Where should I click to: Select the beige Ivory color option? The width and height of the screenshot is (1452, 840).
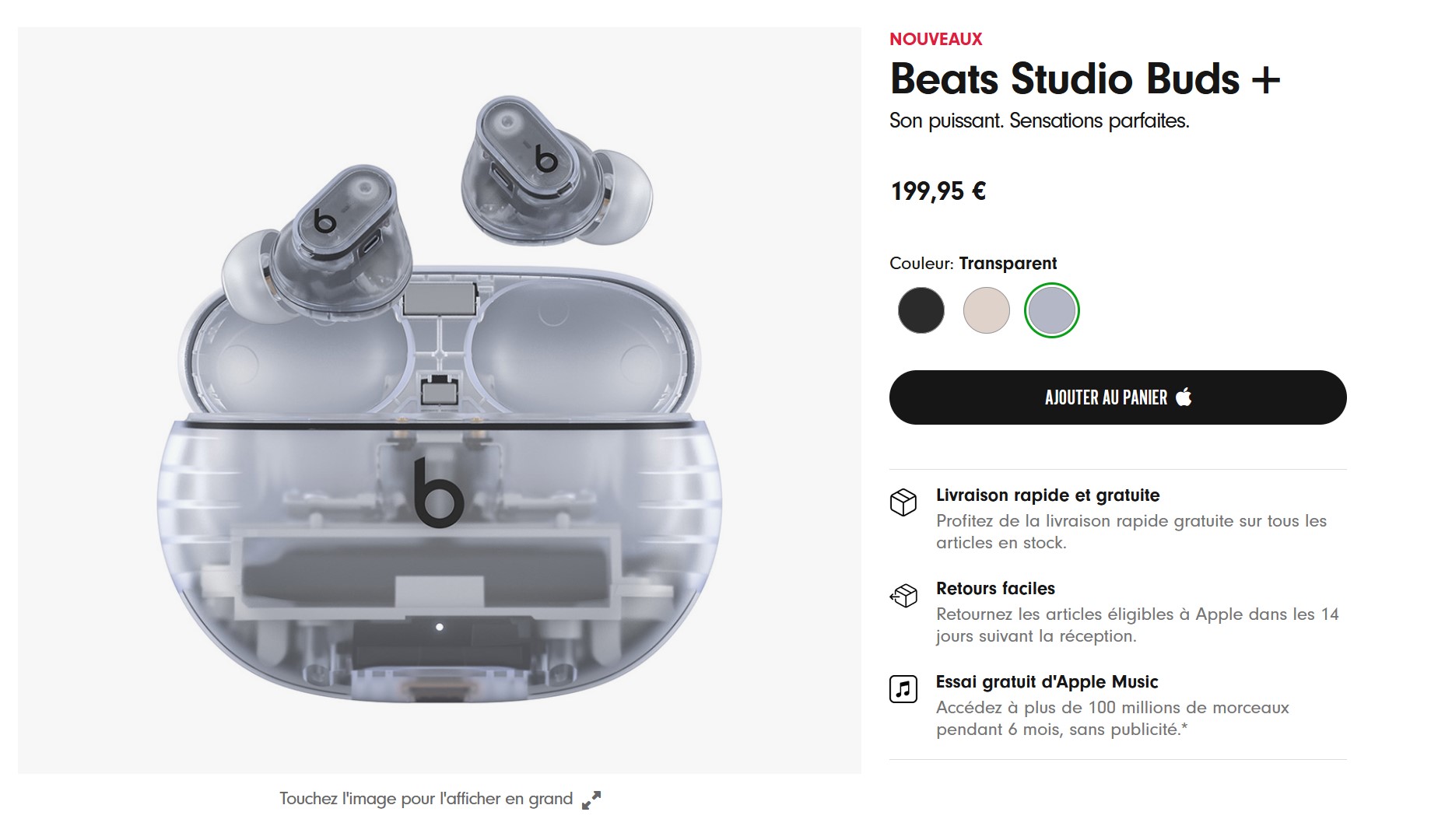coord(987,310)
